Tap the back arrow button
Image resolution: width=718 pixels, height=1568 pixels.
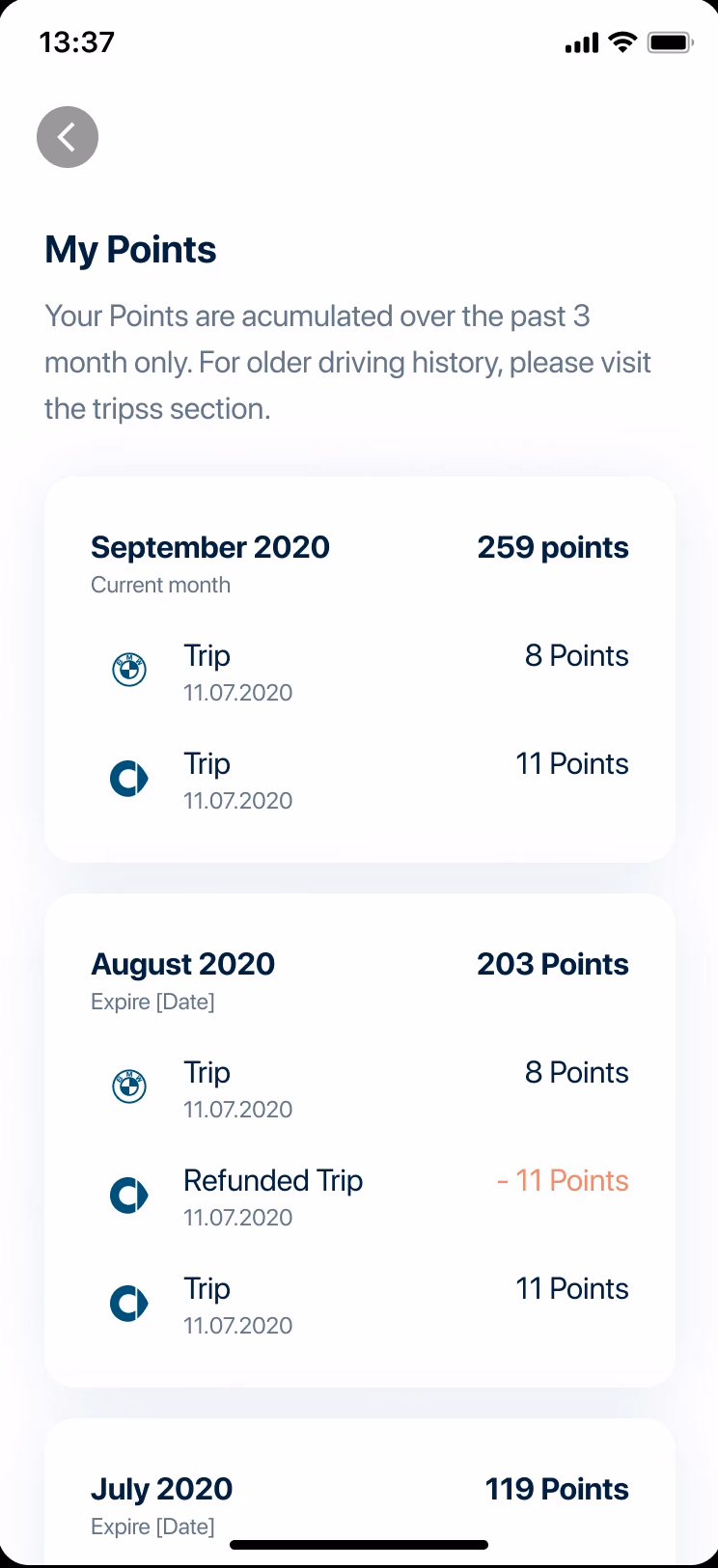pyautogui.click(x=68, y=137)
